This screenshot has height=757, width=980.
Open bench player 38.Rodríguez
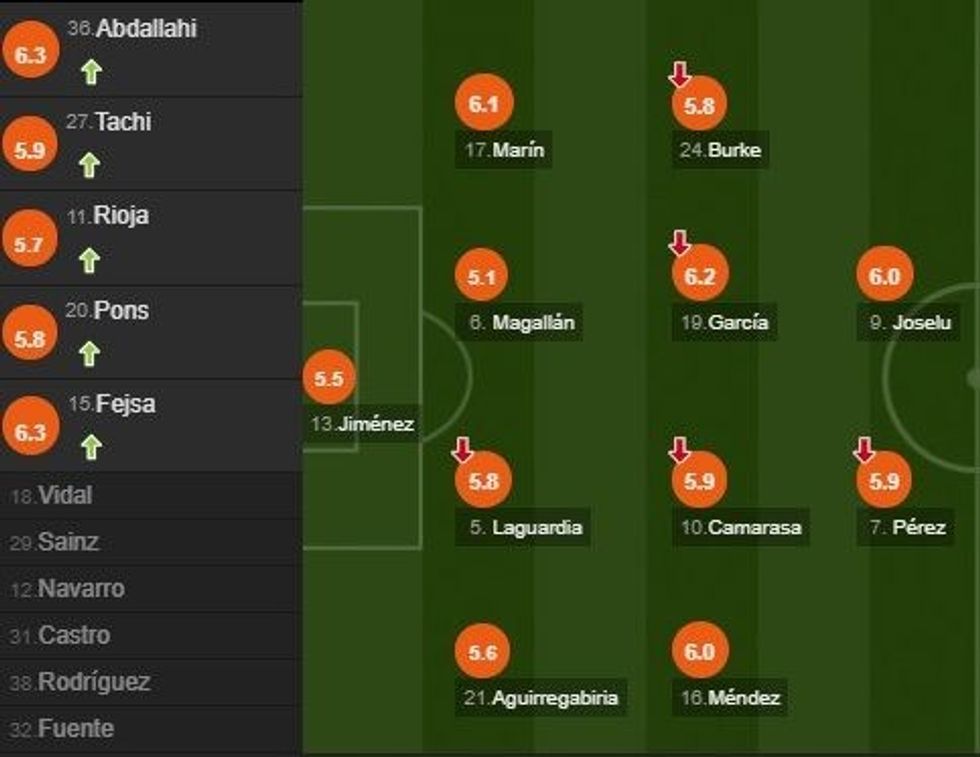pos(80,683)
